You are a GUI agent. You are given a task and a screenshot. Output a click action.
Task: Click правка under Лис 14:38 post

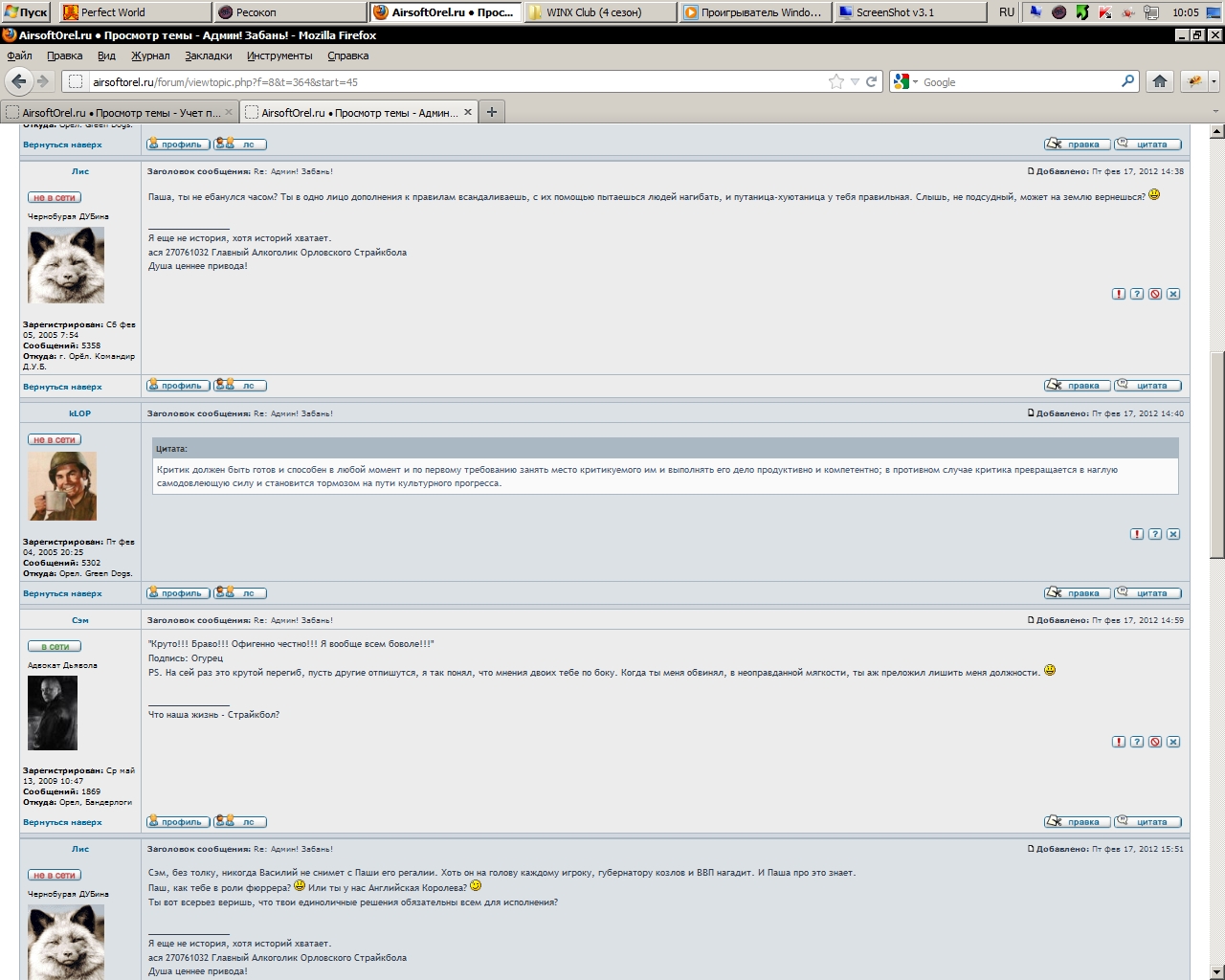click(1078, 386)
